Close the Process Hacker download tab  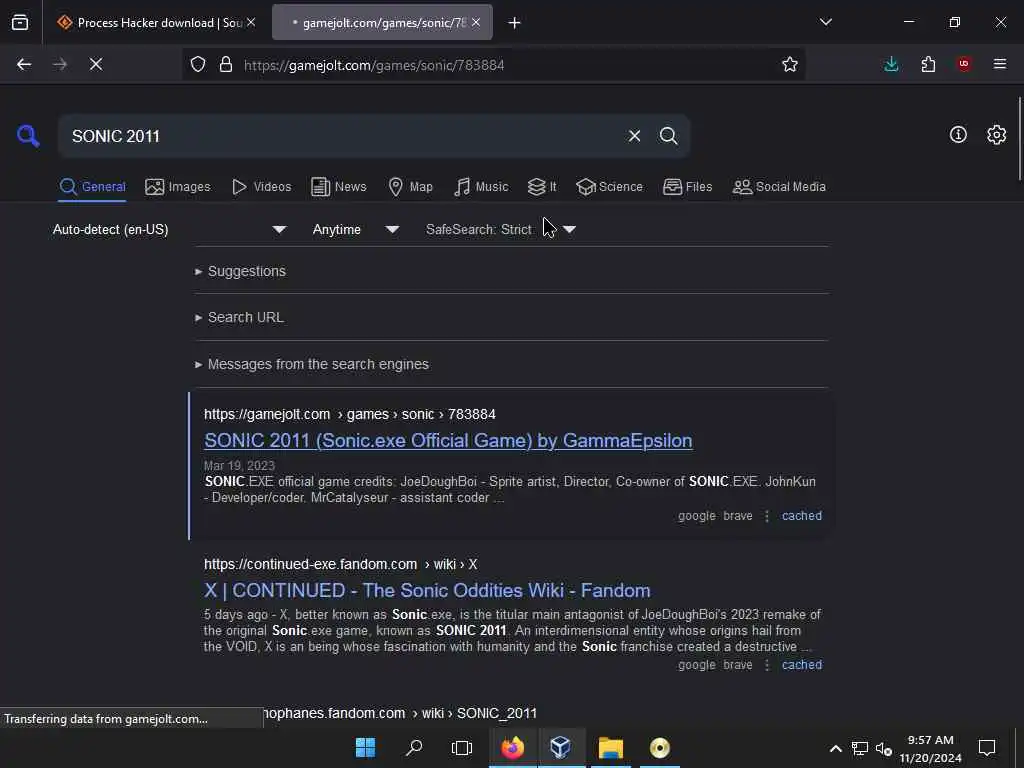[251, 22]
